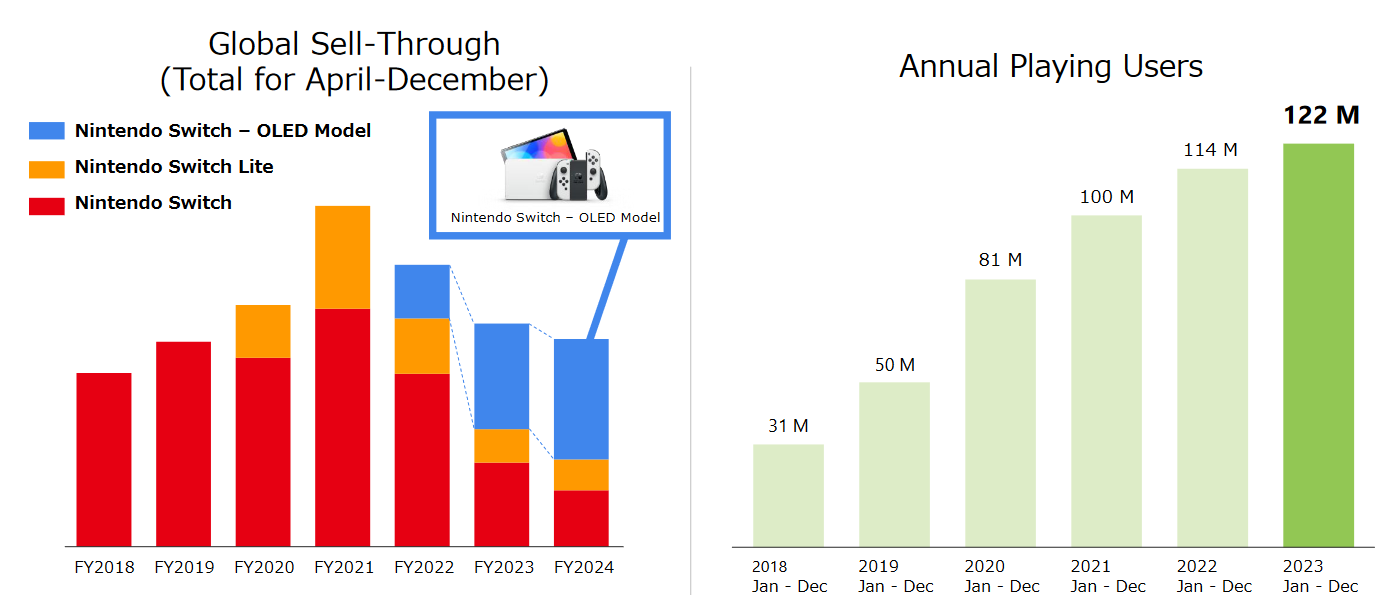Screen dimensions: 1396x595
Task: Select the orange segment of the FY2023 bar
Action: (x=502, y=446)
